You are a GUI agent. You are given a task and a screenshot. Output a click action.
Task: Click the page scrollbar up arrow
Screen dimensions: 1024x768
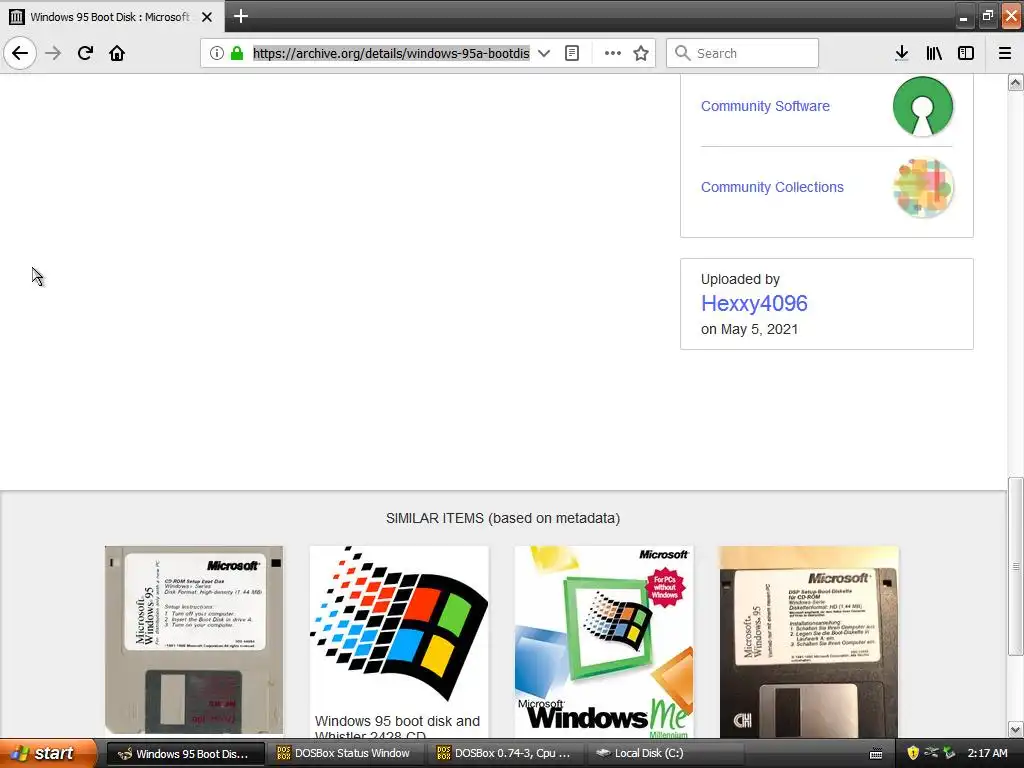pos(1015,82)
